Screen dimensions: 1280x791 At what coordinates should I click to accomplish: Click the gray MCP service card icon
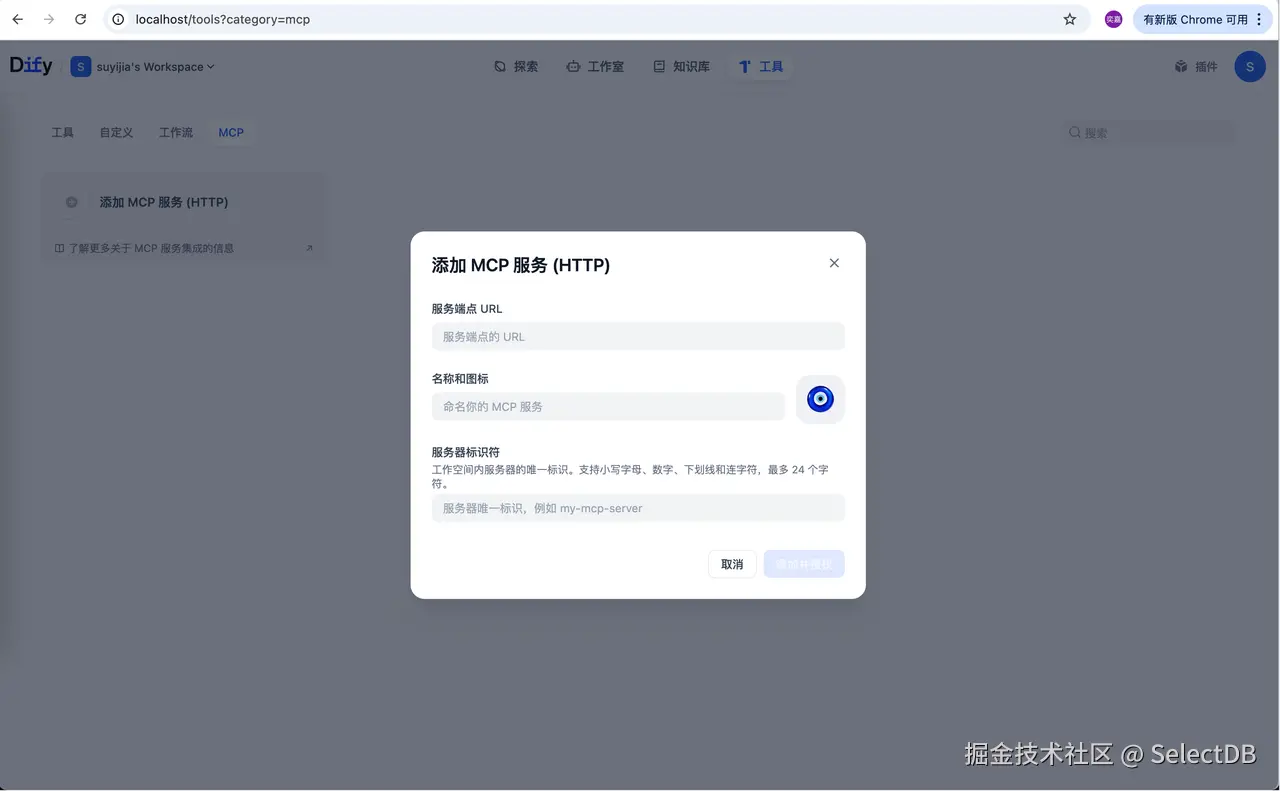(71, 202)
